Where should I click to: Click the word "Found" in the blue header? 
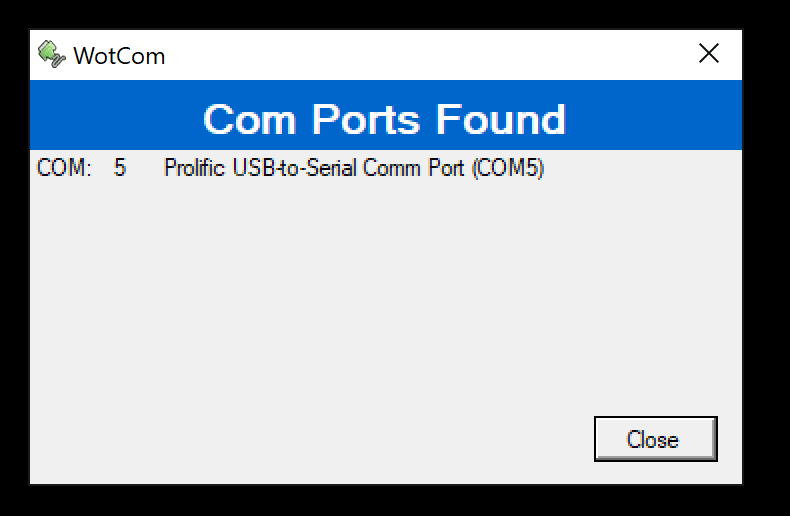[500, 119]
